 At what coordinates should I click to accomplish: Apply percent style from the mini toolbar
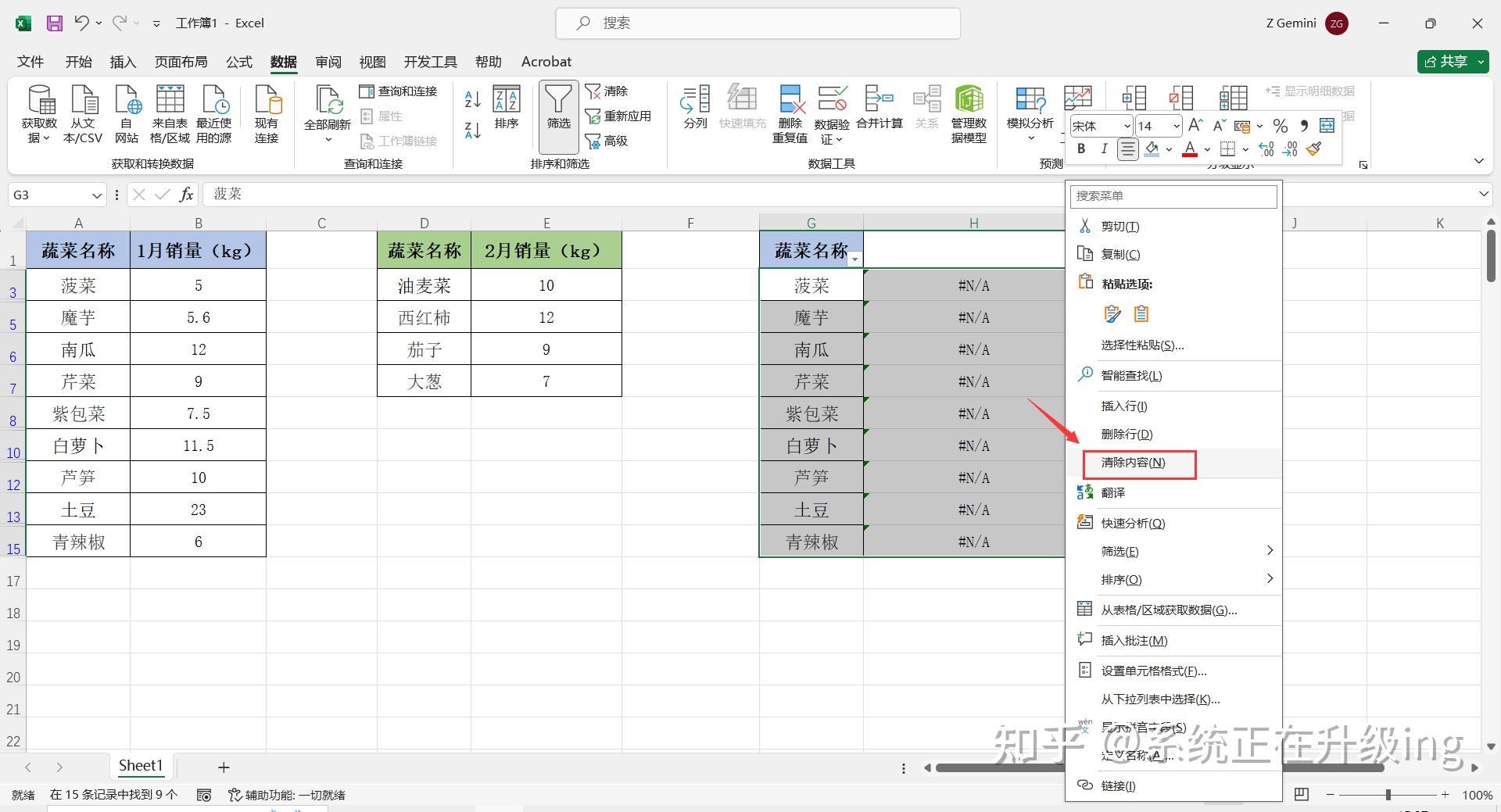click(1280, 126)
